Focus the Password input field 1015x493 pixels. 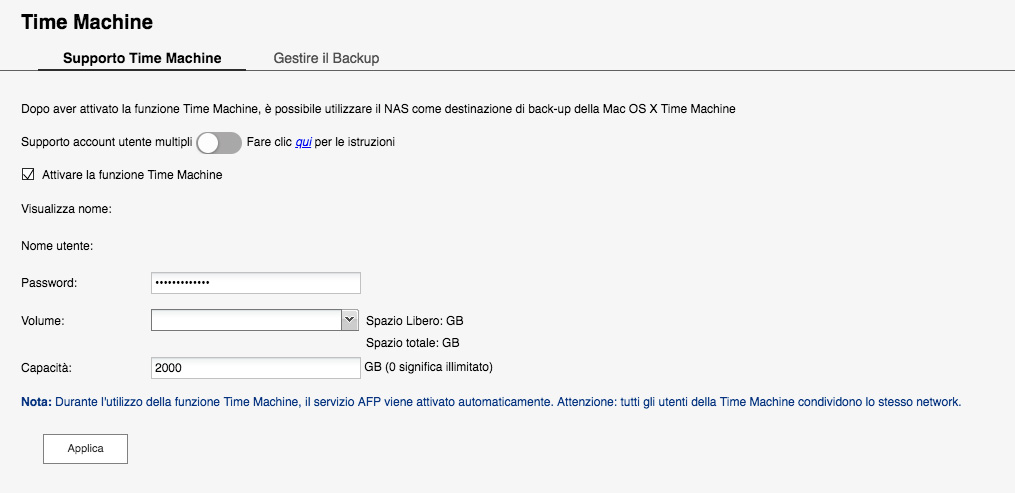255,283
